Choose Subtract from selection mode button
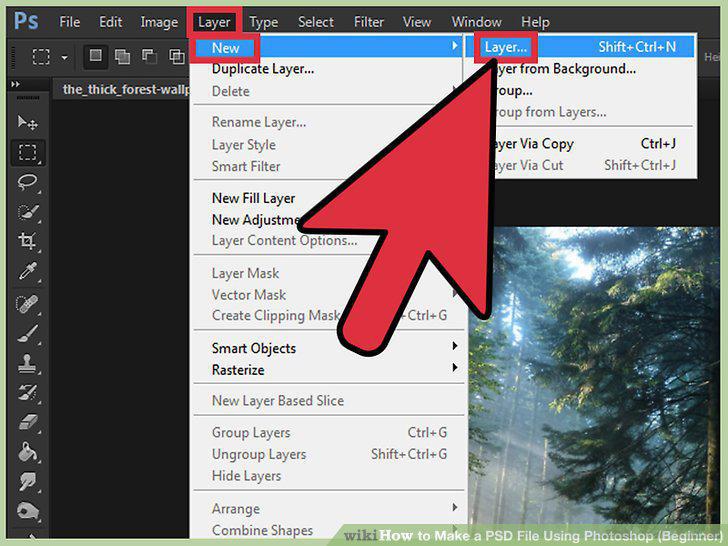 click(149, 57)
